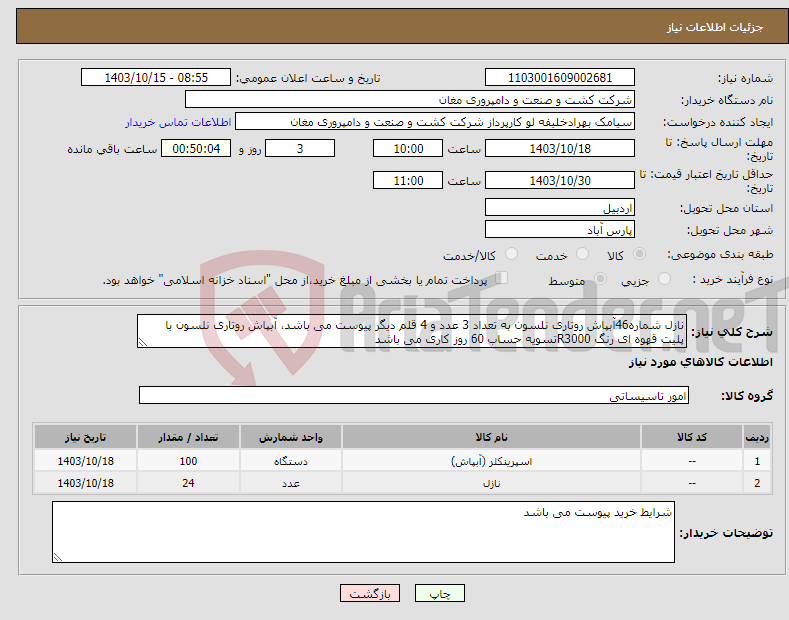Click the کد کالا column header
This screenshot has height=620, width=789.
691,437
